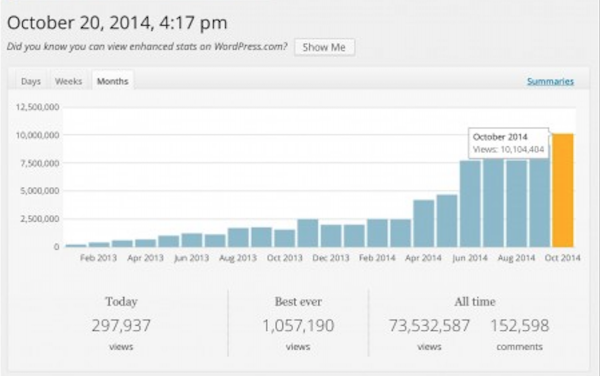
Task: Click the April 2014 bar
Action: tap(424, 223)
